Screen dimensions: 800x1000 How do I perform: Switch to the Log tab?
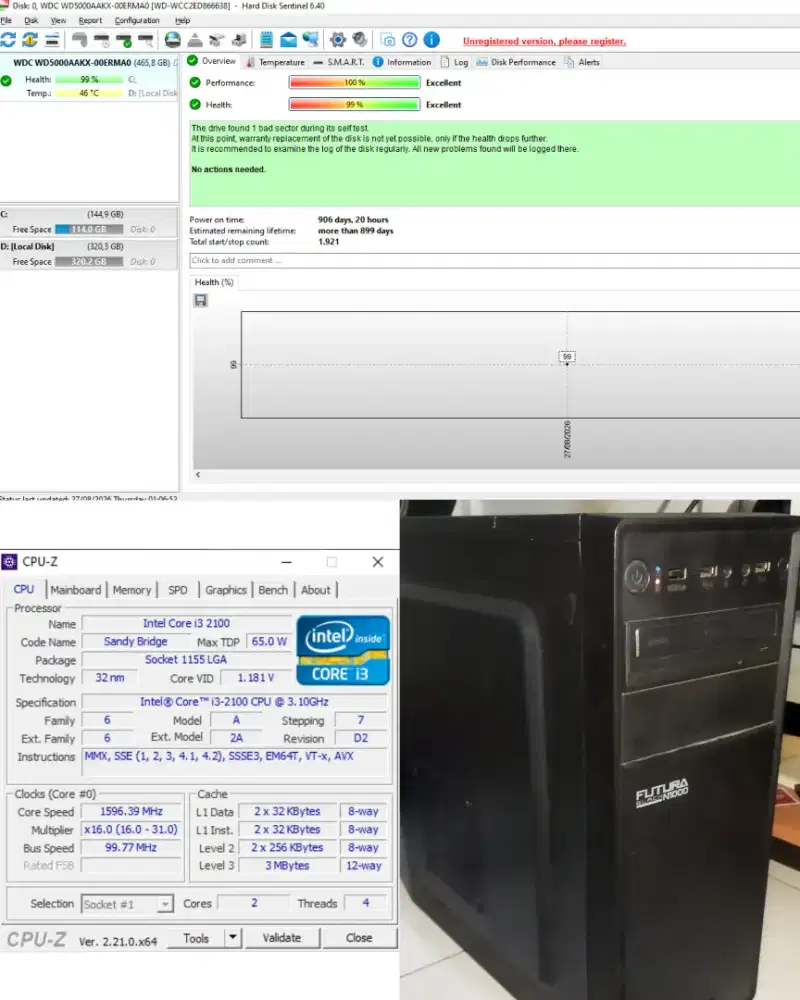pyautogui.click(x=454, y=62)
